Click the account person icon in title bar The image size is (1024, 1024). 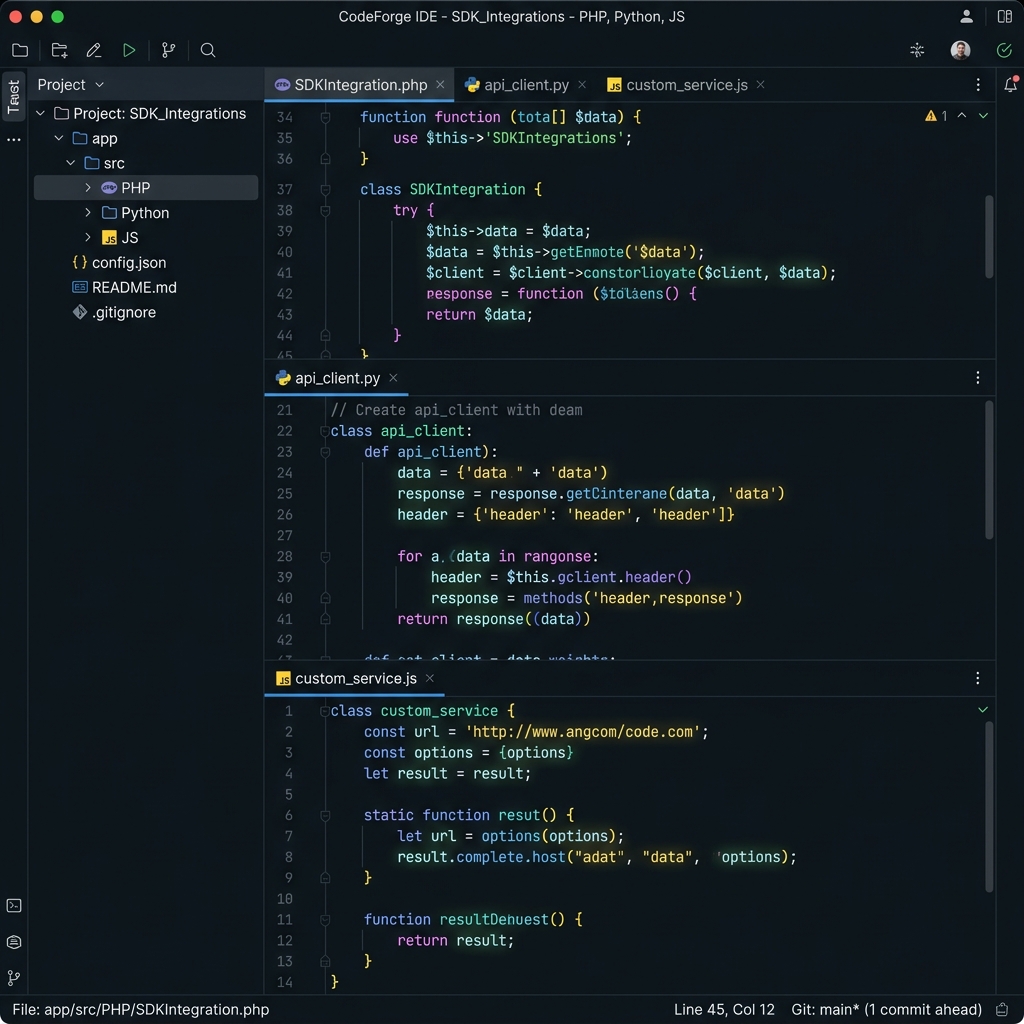coord(966,16)
